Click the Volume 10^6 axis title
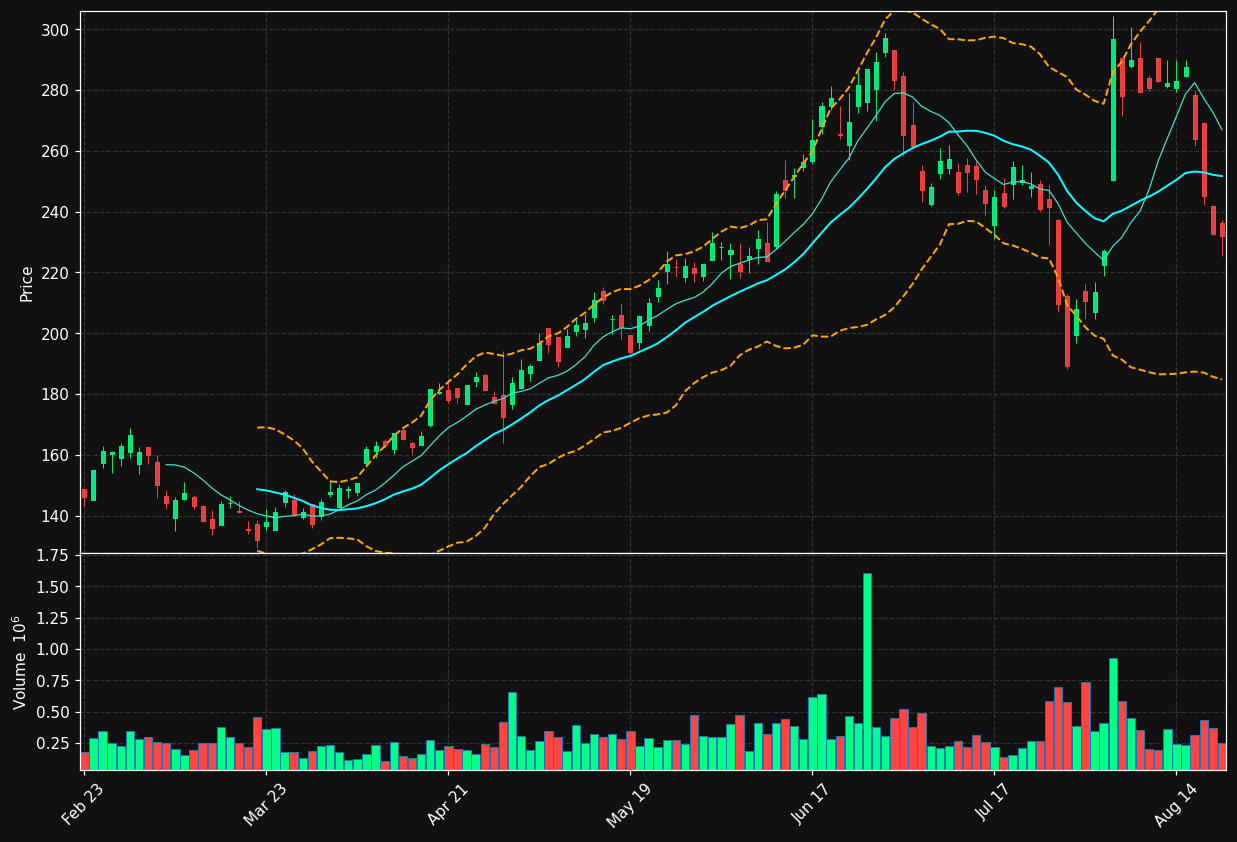 tap(21, 662)
